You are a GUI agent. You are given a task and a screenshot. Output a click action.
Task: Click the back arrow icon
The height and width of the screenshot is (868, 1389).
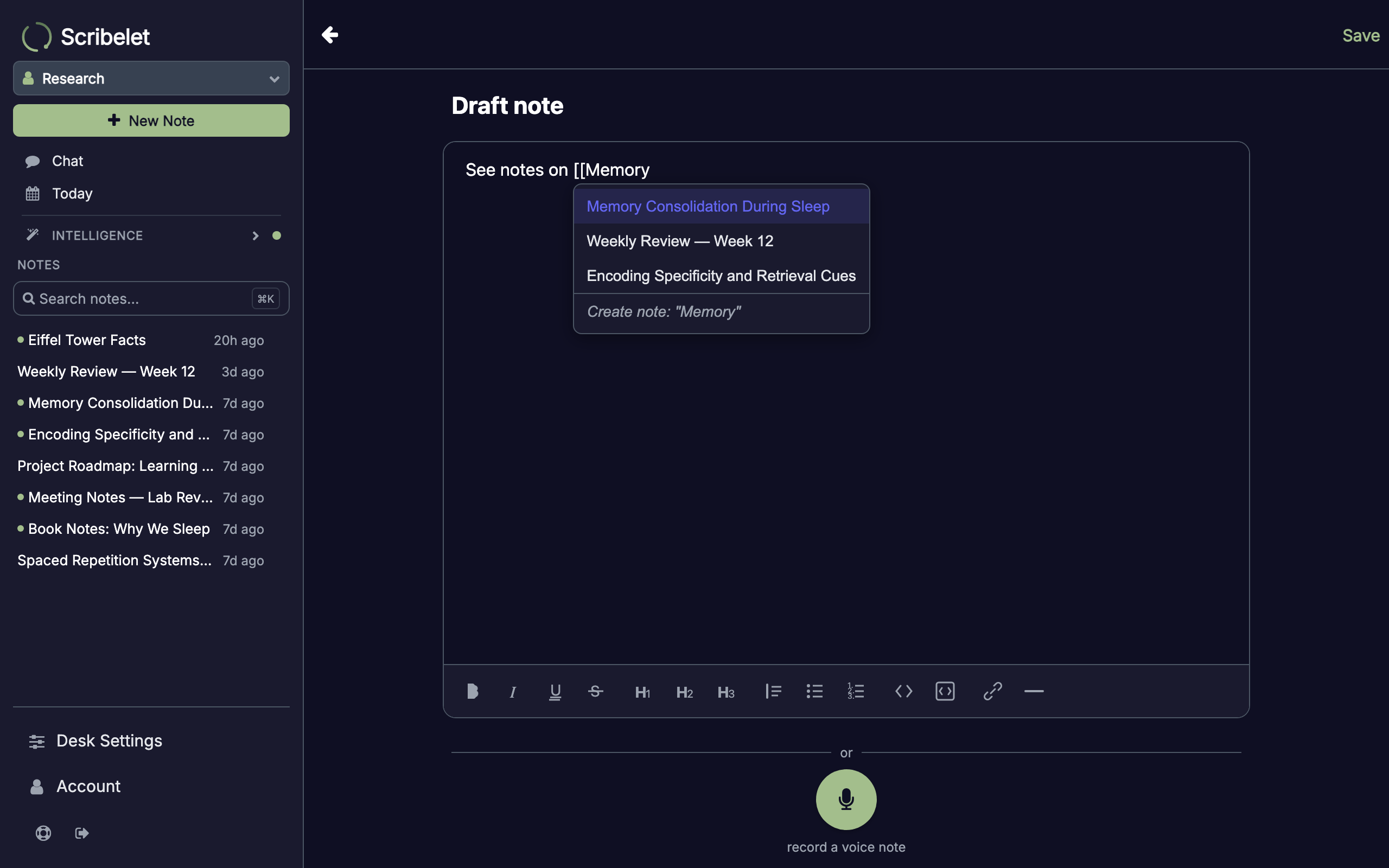coord(329,35)
